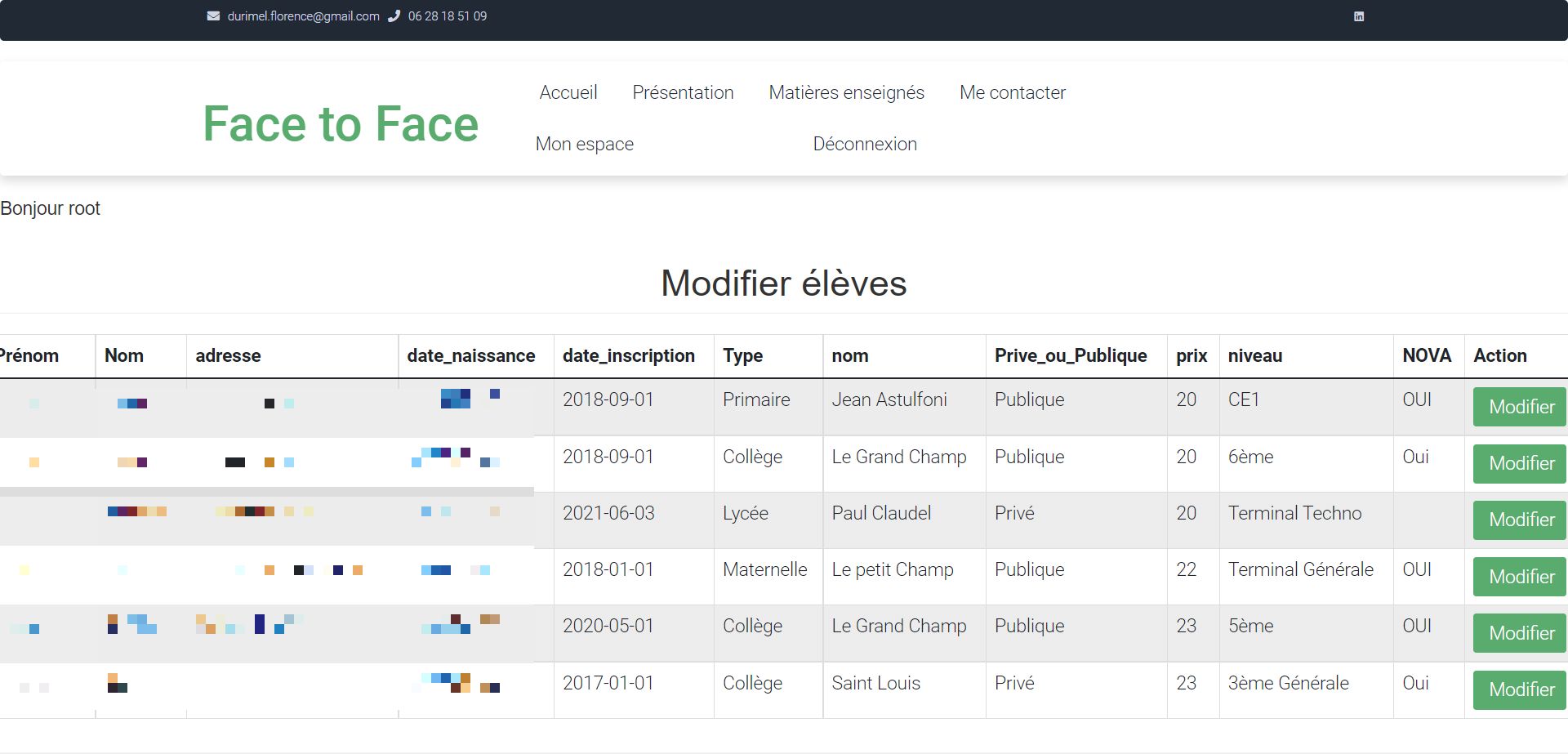Open the LinkedIn icon in top bar
The image size is (1568, 754).
click(1359, 16)
